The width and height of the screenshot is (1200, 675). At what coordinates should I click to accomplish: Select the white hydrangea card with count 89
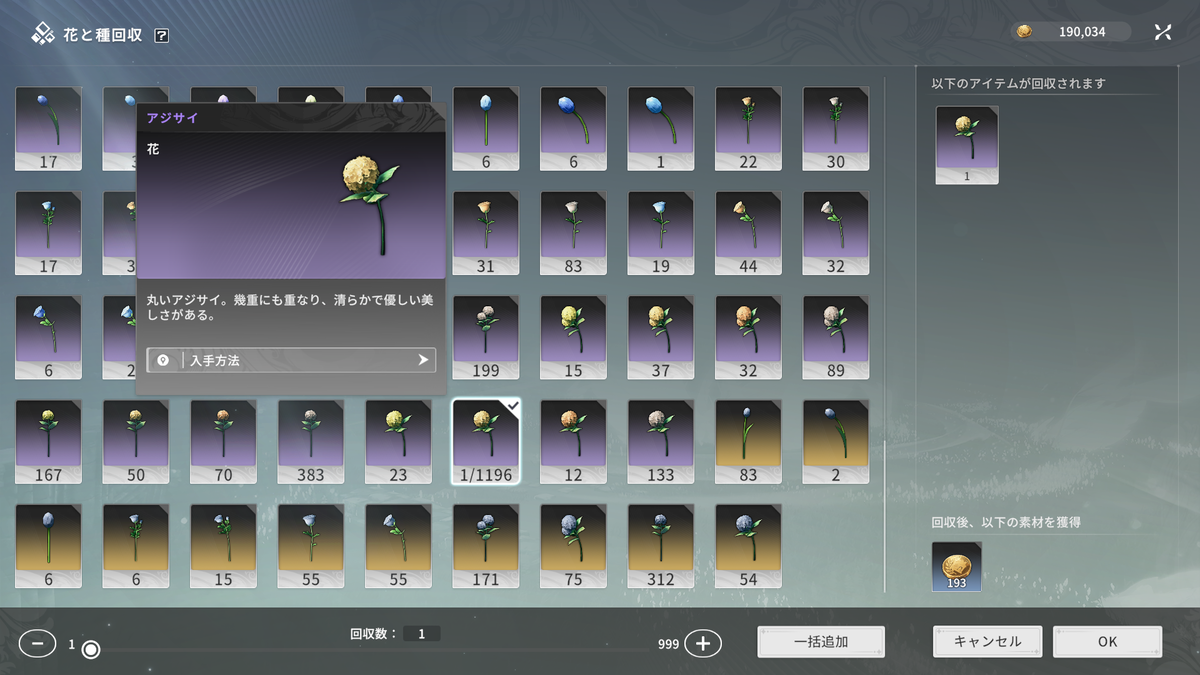[835, 338]
